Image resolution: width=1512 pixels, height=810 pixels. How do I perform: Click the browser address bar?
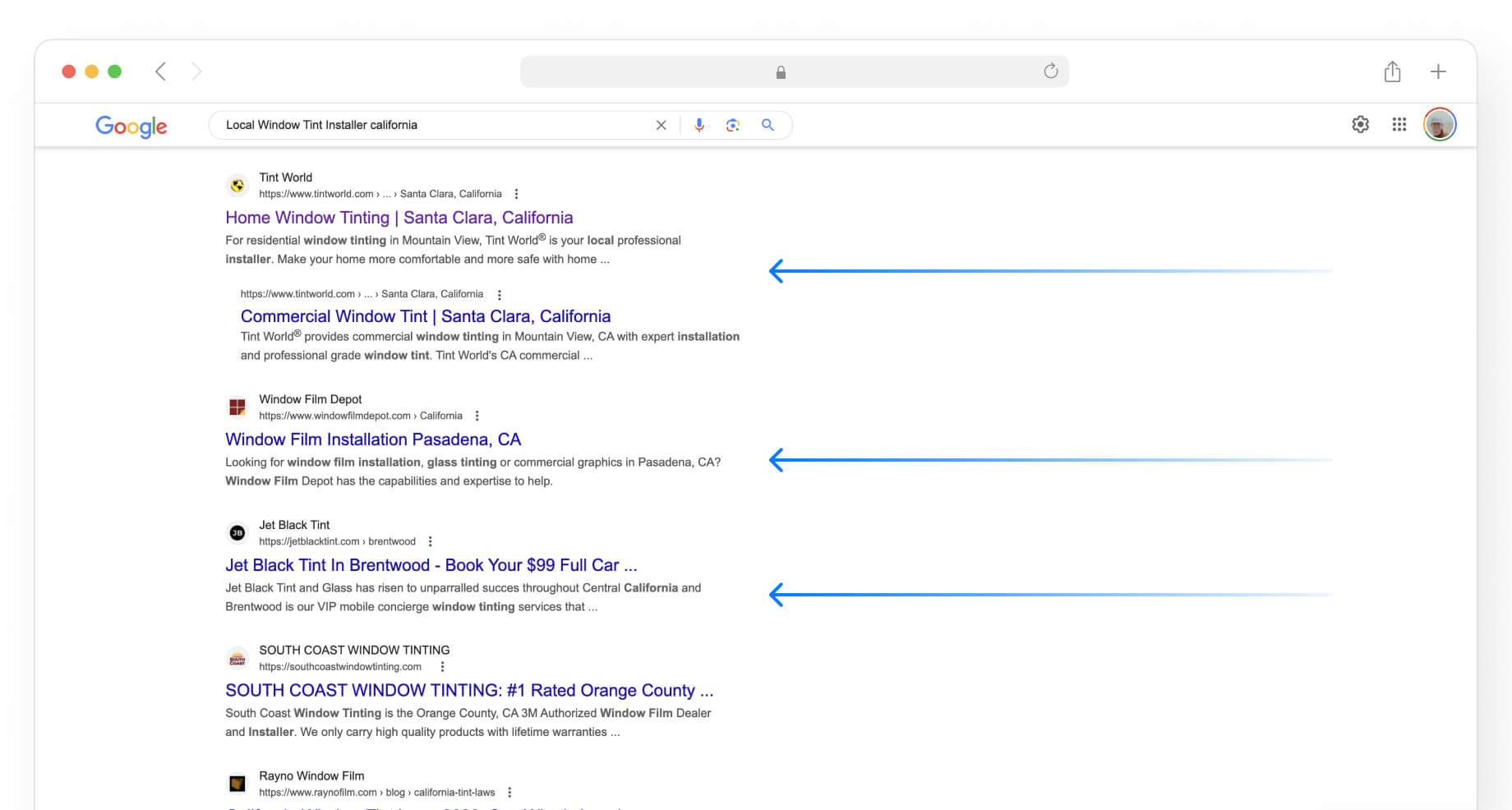pos(795,71)
